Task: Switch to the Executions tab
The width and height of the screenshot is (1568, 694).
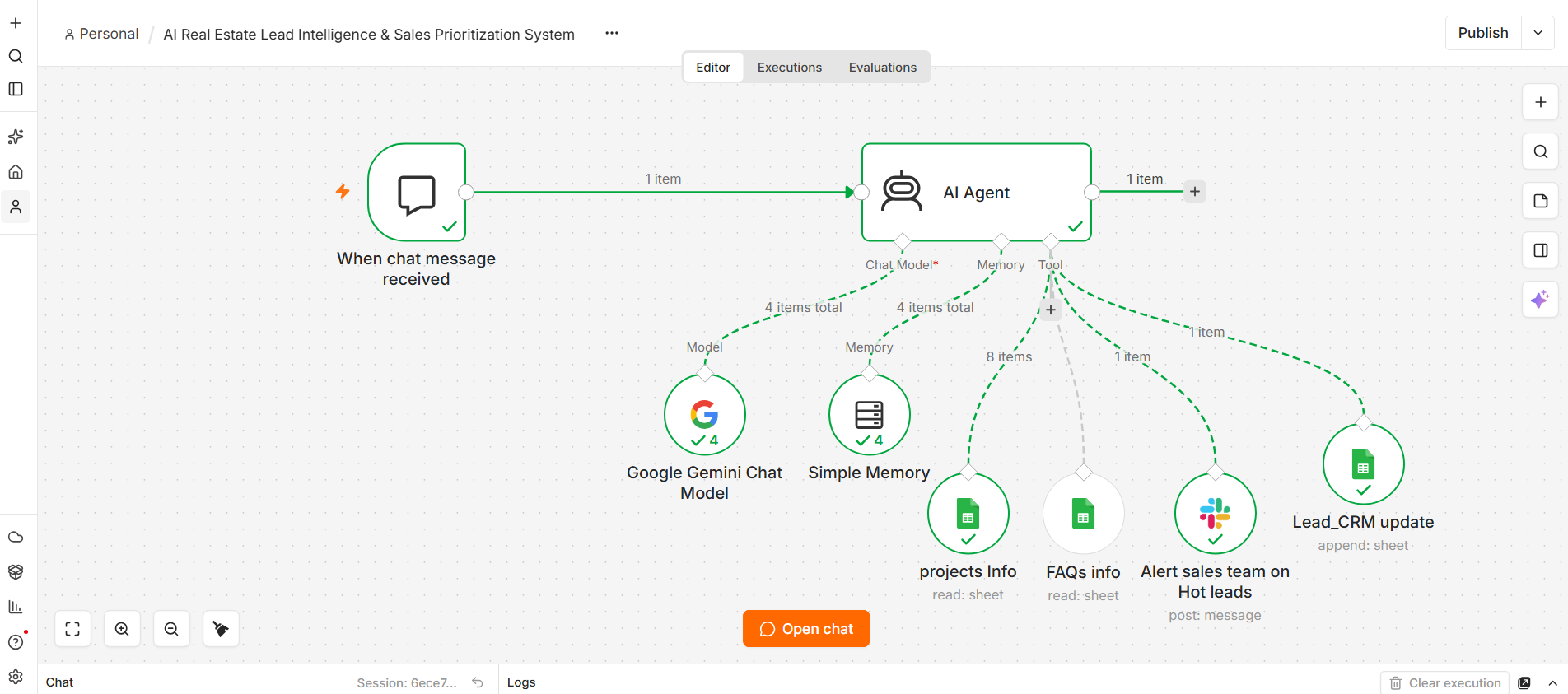Action: (x=790, y=68)
